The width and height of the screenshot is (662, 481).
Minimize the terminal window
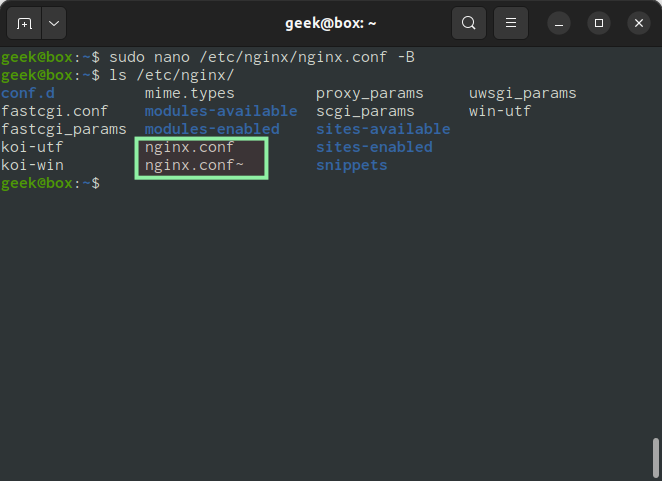559,23
